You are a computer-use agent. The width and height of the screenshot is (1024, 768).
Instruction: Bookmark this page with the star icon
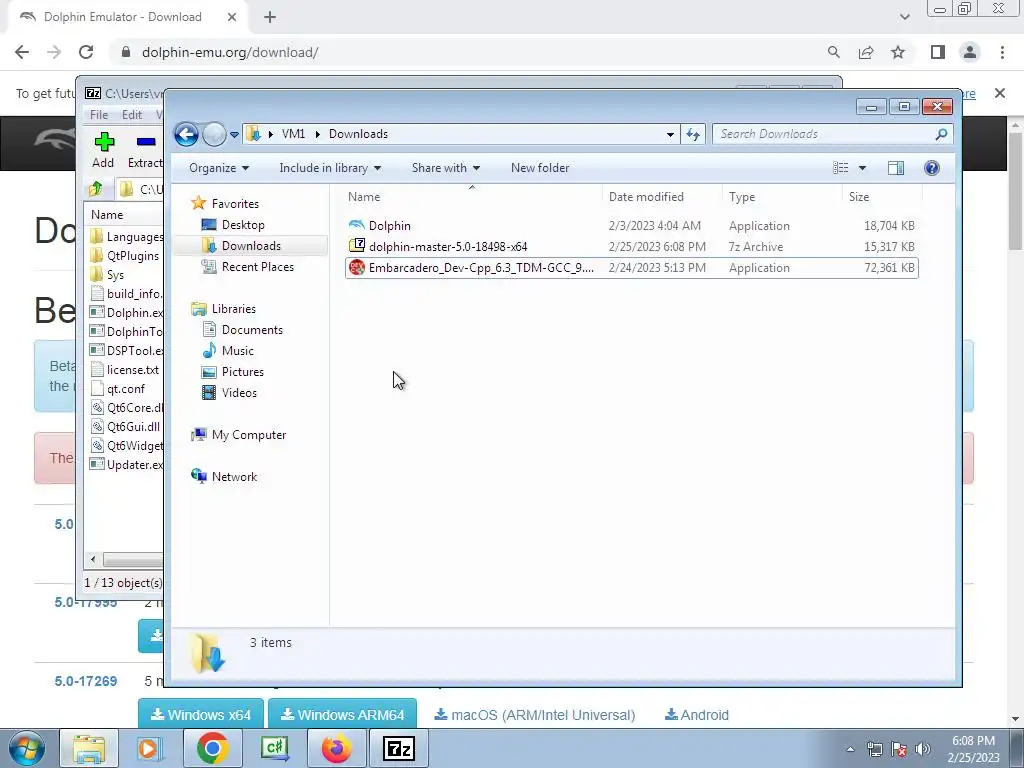(898, 52)
